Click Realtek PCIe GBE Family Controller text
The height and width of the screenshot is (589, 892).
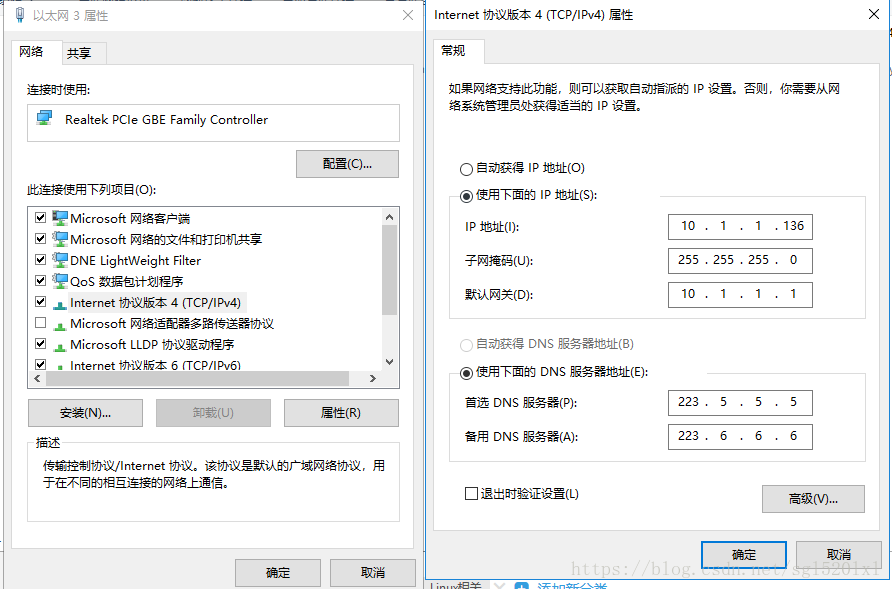point(166,120)
